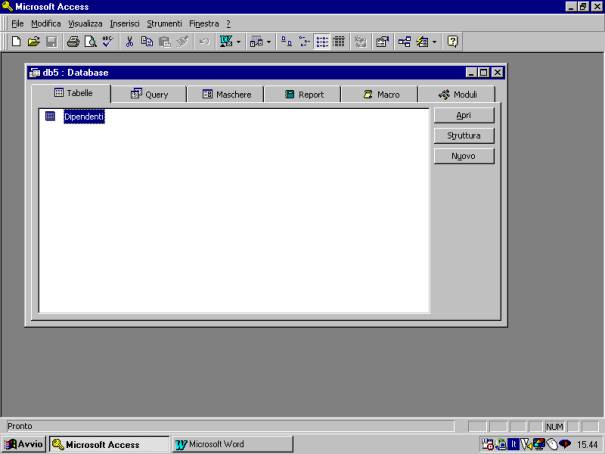Click the Undo arrow icon
The height and width of the screenshot is (454, 605).
(x=204, y=41)
